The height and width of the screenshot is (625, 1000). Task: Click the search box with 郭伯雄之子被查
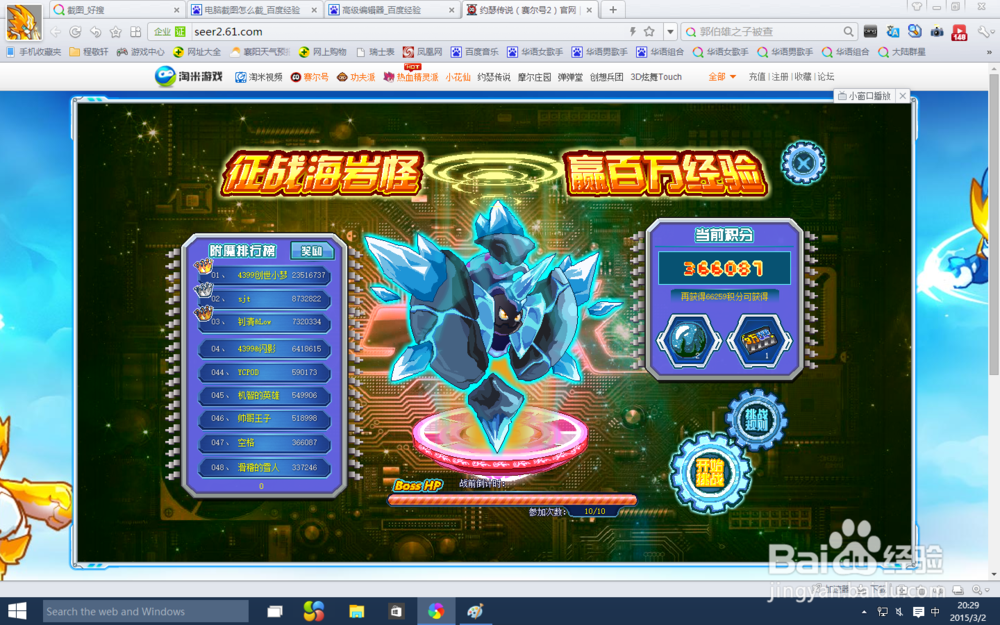point(768,31)
